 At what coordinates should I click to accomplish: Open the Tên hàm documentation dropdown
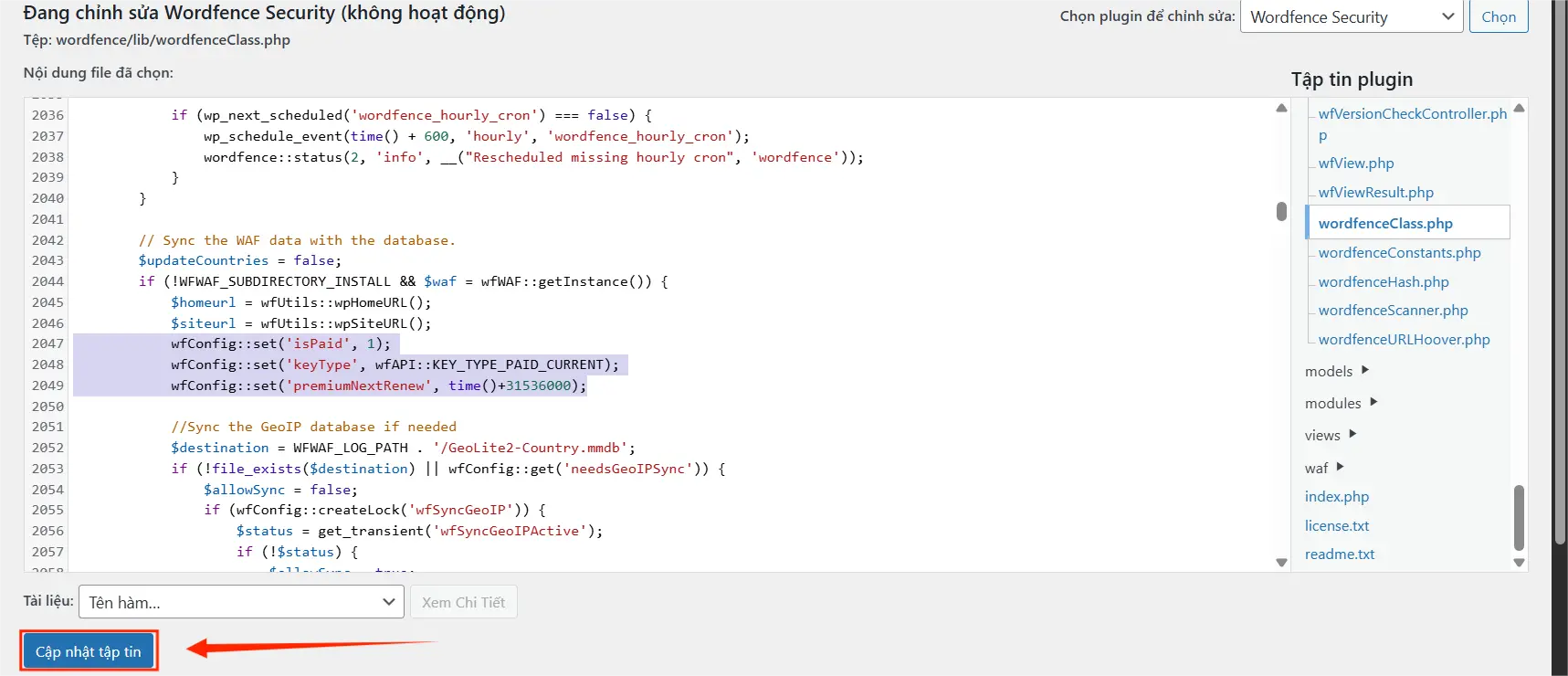tap(241, 602)
